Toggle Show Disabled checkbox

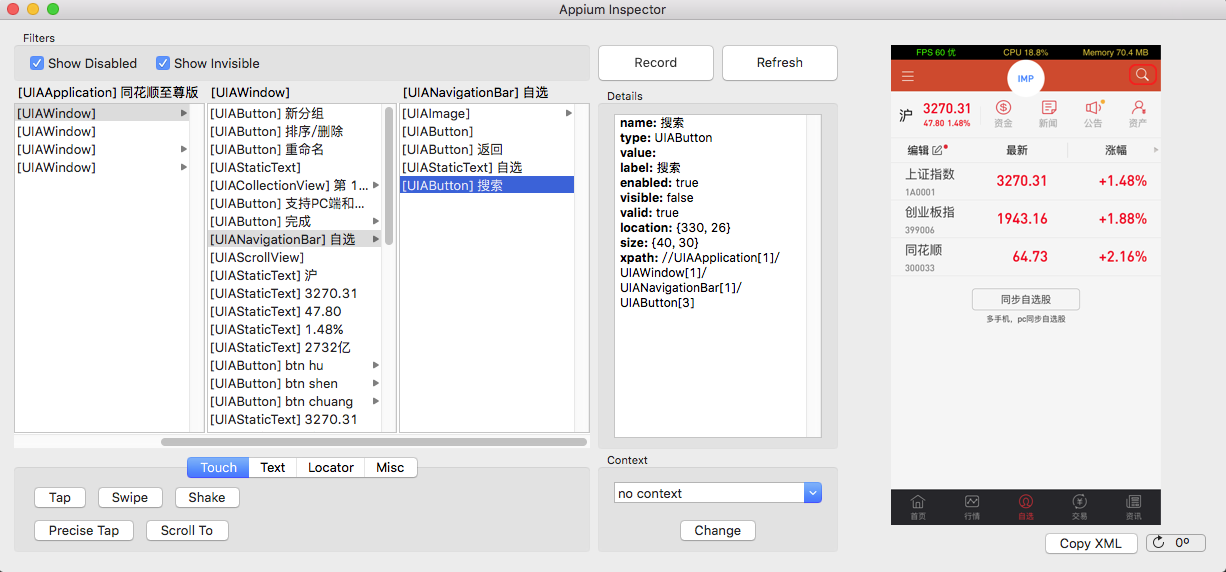pyautogui.click(x=37, y=63)
